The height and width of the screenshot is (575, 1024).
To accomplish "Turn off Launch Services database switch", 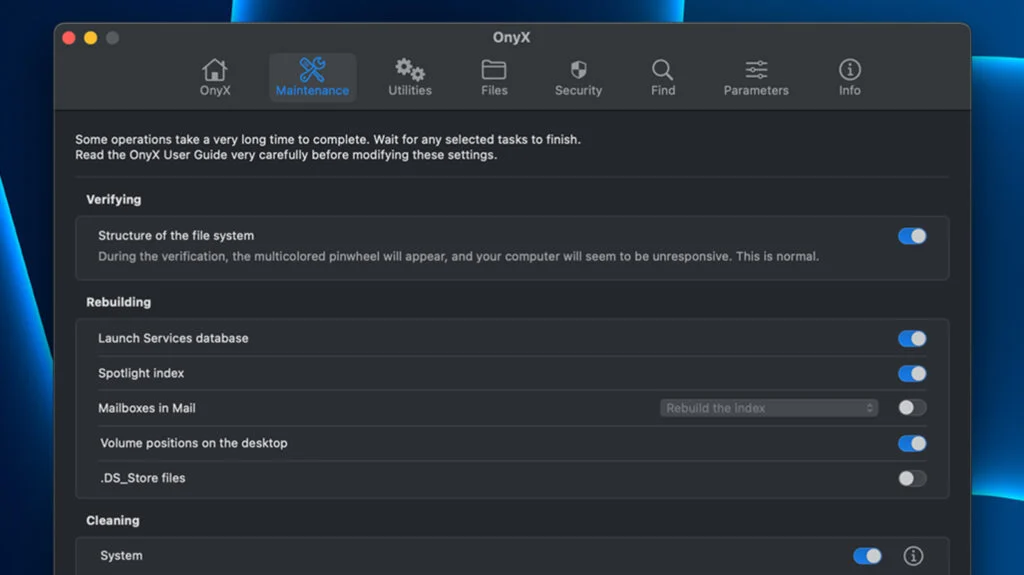I will [912, 338].
